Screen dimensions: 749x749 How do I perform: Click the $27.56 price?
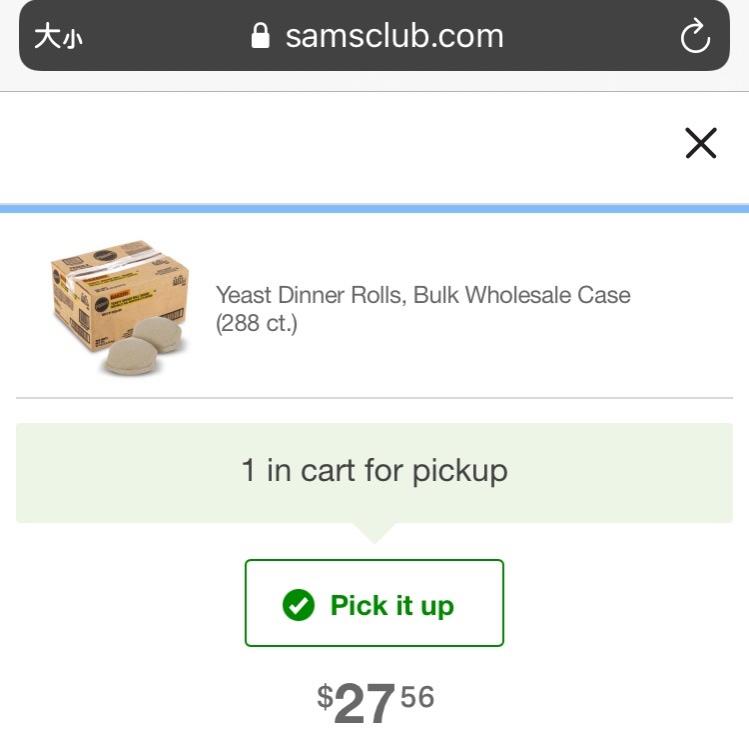coord(376,702)
